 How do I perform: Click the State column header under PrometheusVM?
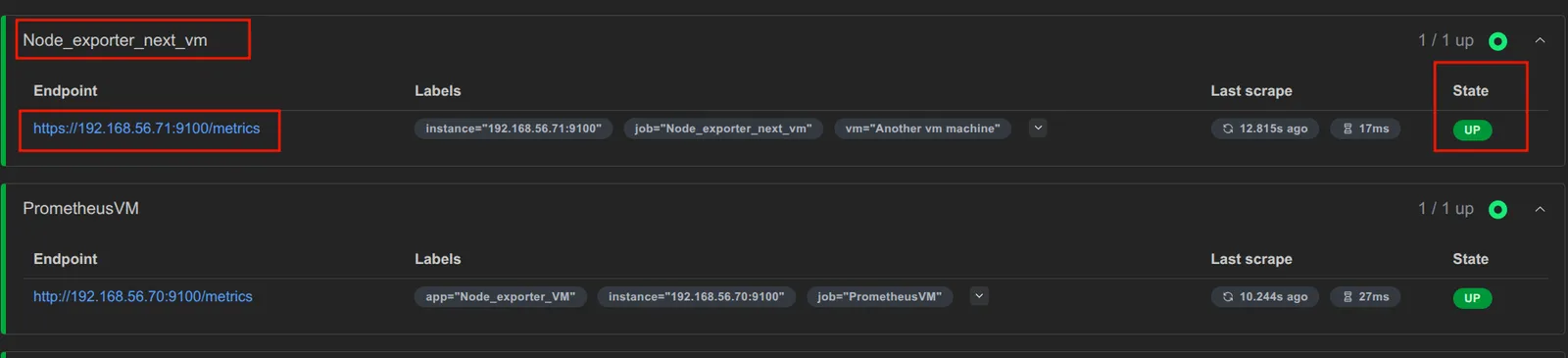pyautogui.click(x=1470, y=259)
